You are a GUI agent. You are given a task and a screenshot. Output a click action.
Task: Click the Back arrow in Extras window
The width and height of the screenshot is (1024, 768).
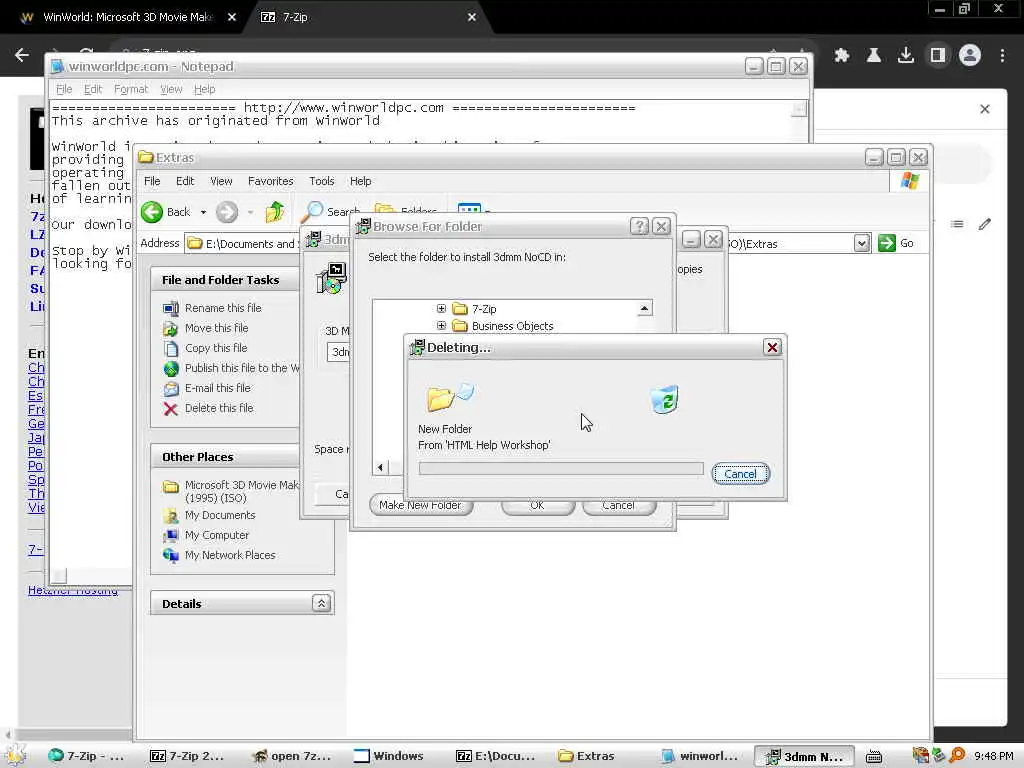[152, 212]
